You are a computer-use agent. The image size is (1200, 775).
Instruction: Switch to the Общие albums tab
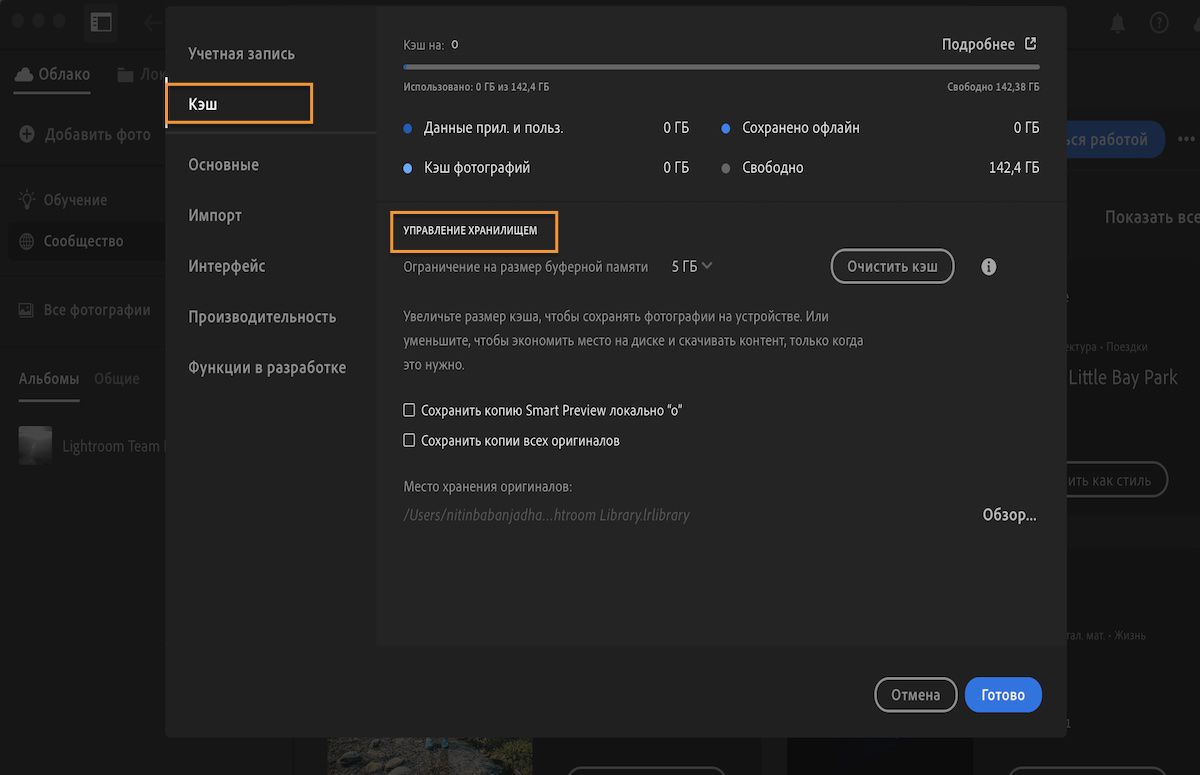point(117,379)
